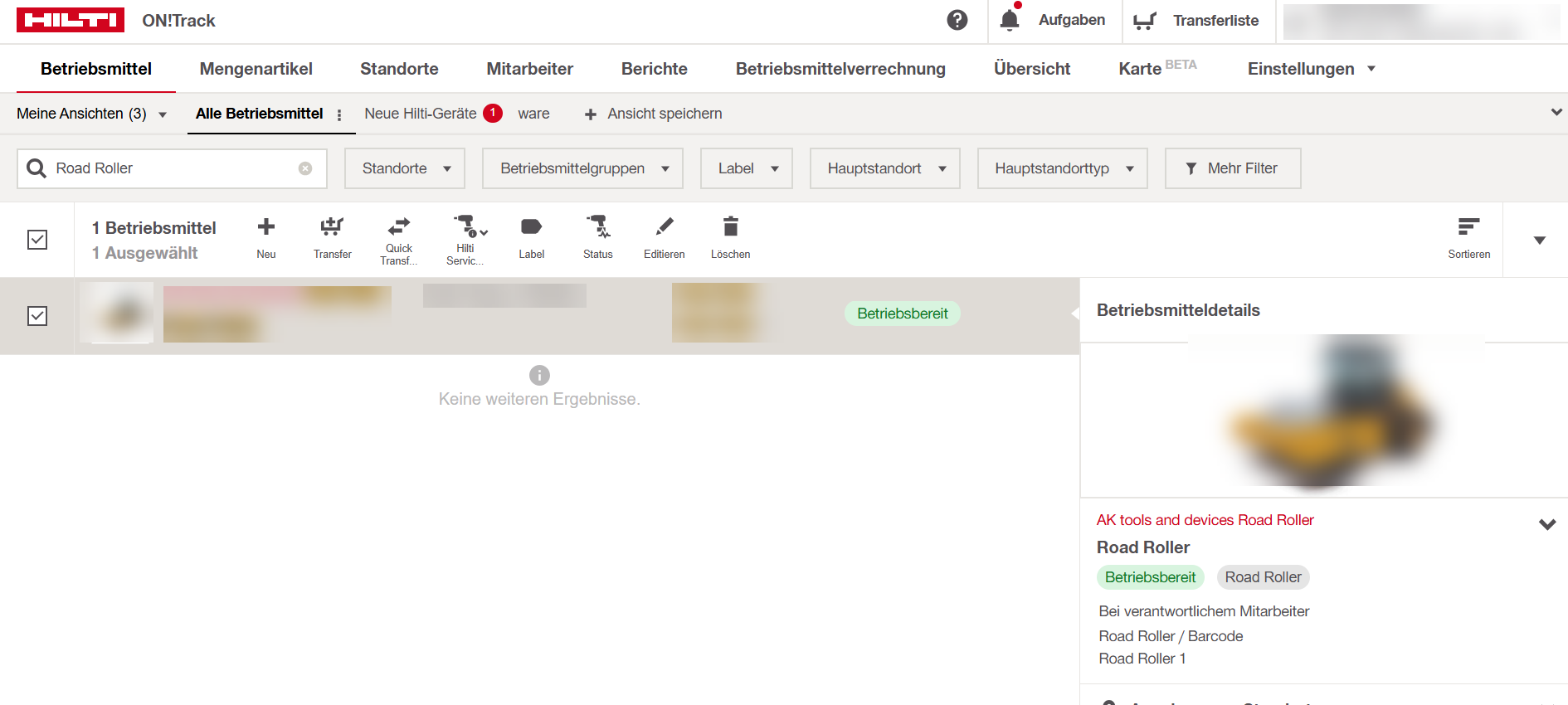Click Bei verantwortlichem Mitarbeiter text
The height and width of the screenshot is (705, 1568).
(x=1204, y=611)
